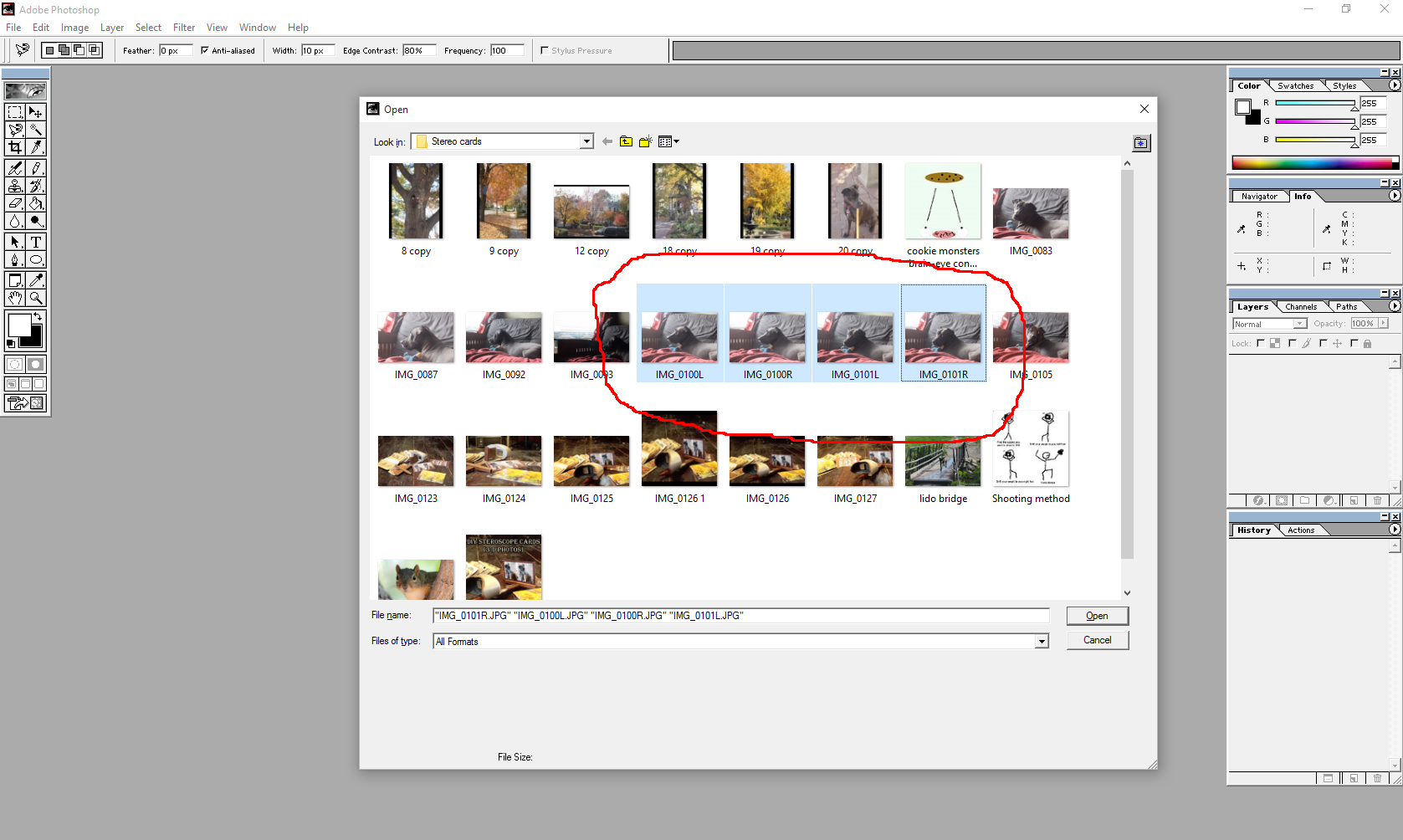Open the Info palette flyout menu
Screen dimensions: 1403x840
(x=1395, y=196)
